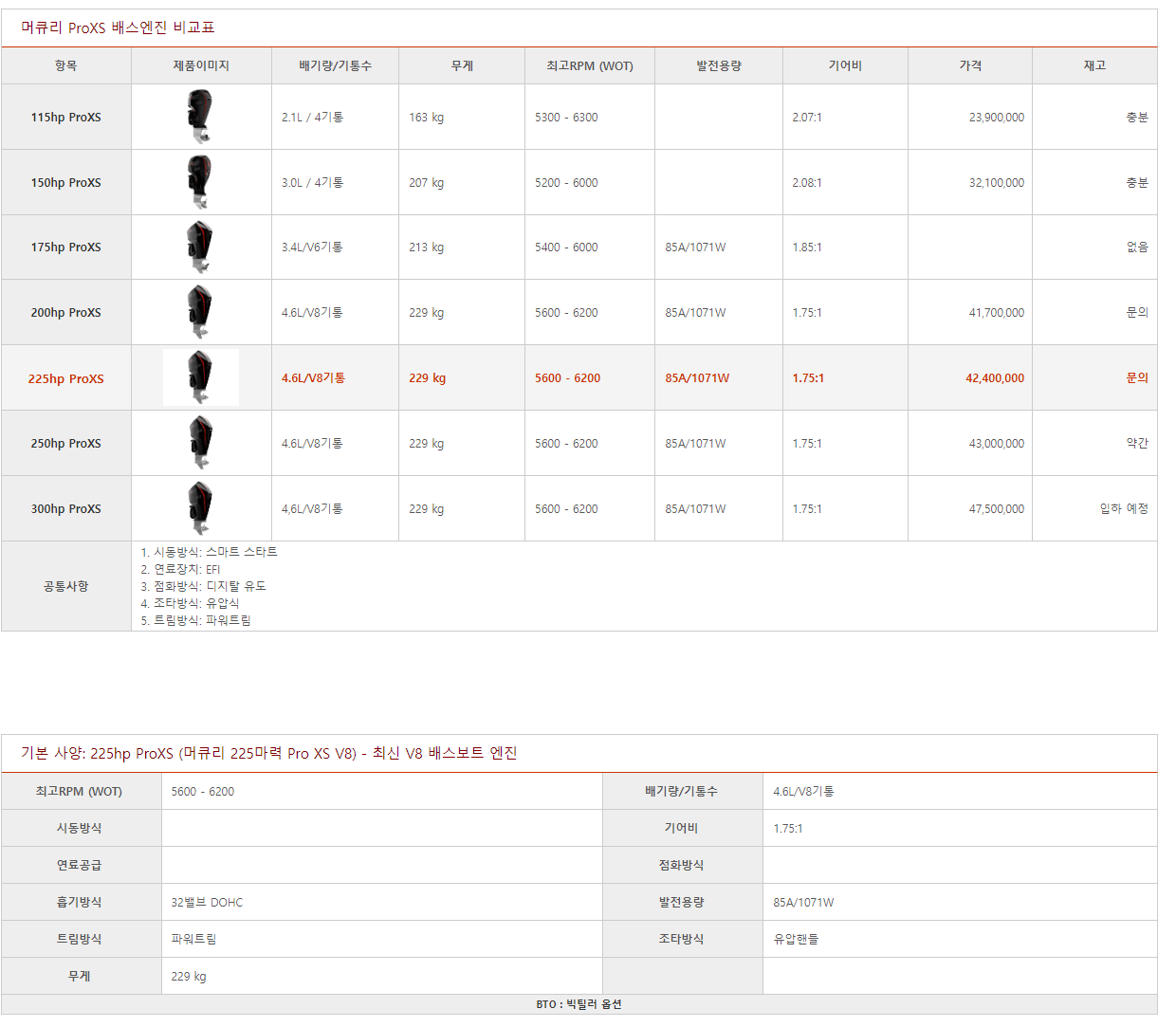Click the 약간 stock status
Image resolution: width=1176 pixels, height=1027 pixels.
pyautogui.click(x=1137, y=444)
